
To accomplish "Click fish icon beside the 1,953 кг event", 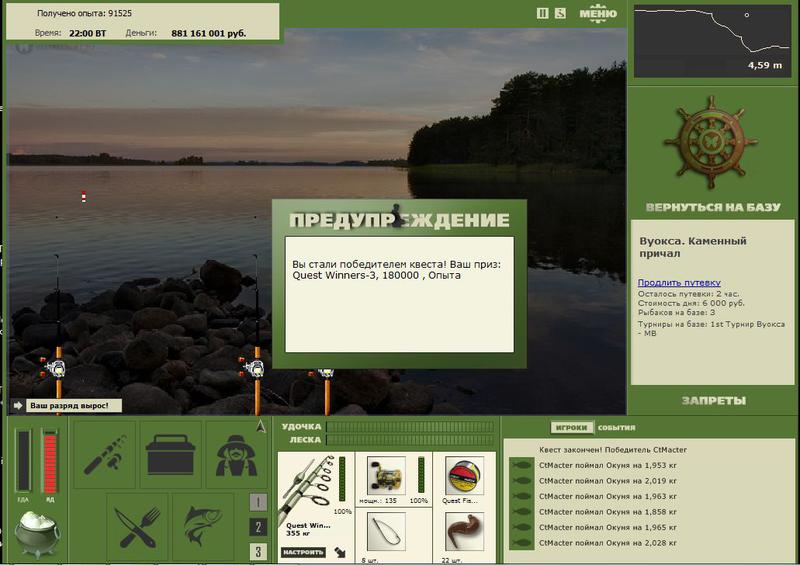I will 521,465.
